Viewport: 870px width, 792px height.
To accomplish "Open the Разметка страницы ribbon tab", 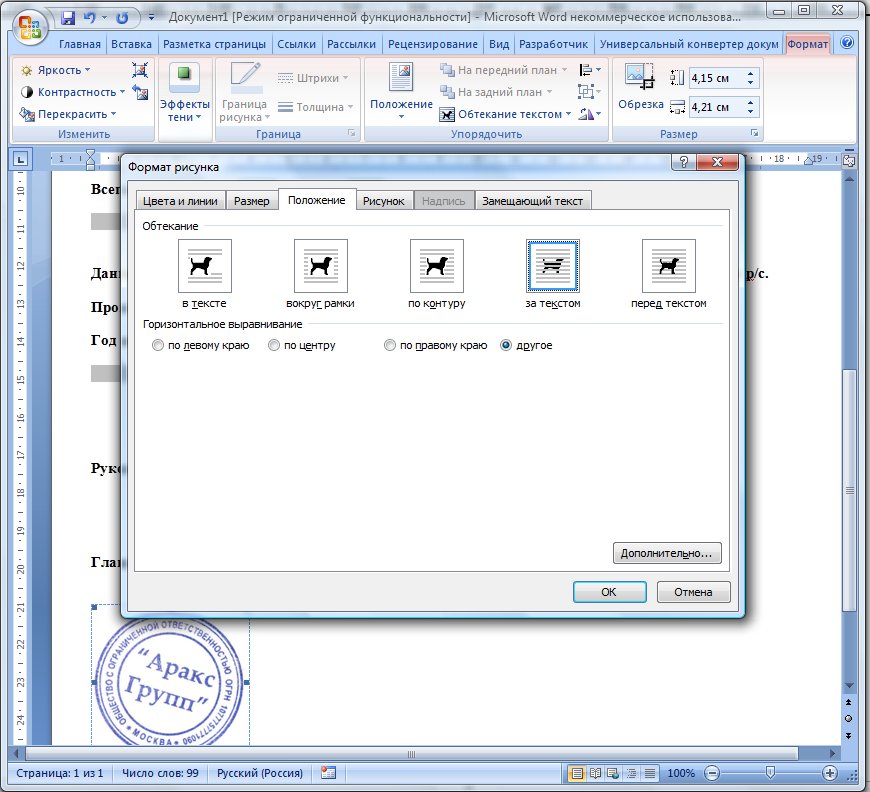I will coord(214,44).
